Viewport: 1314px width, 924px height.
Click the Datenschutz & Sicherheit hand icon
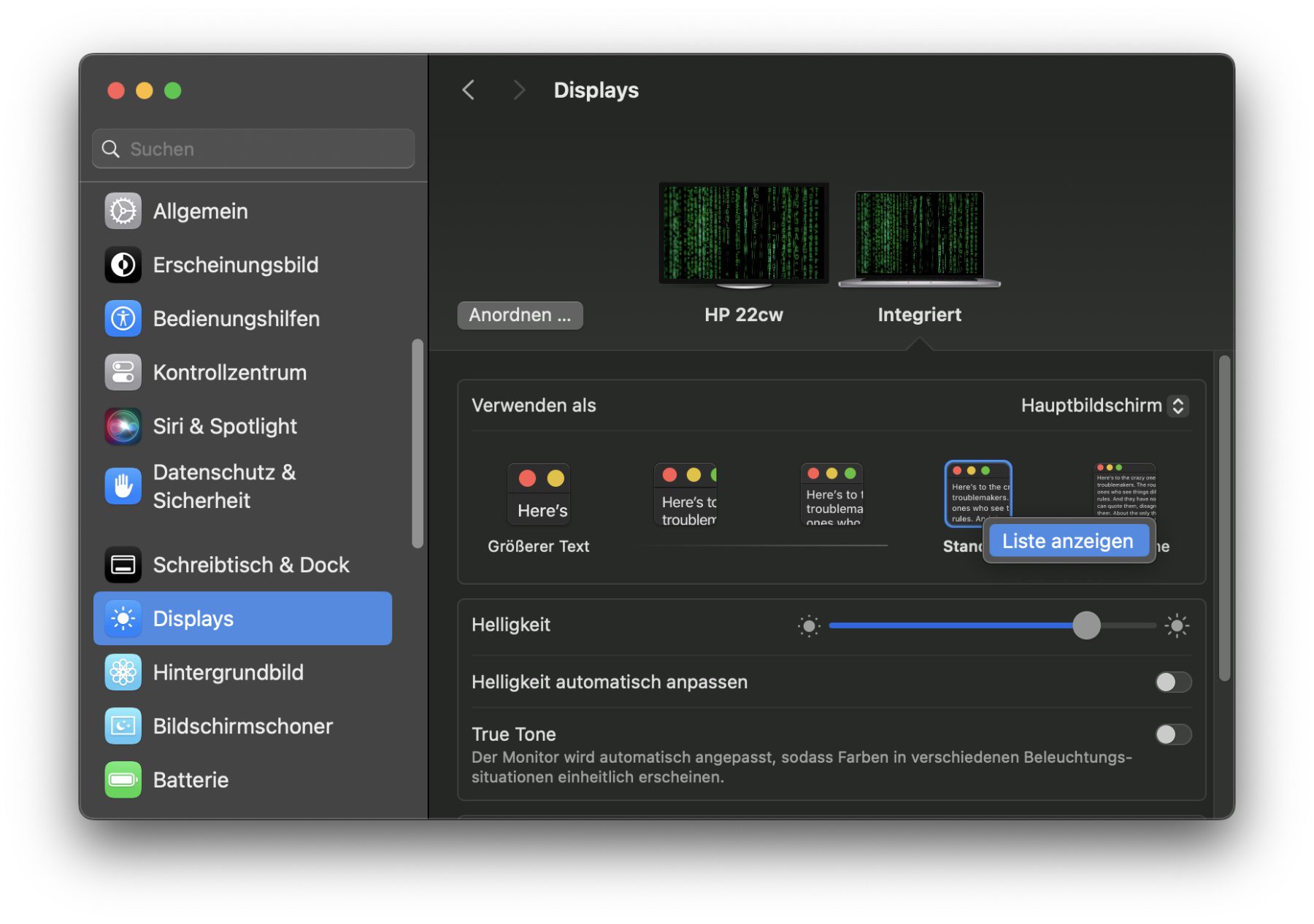123,486
